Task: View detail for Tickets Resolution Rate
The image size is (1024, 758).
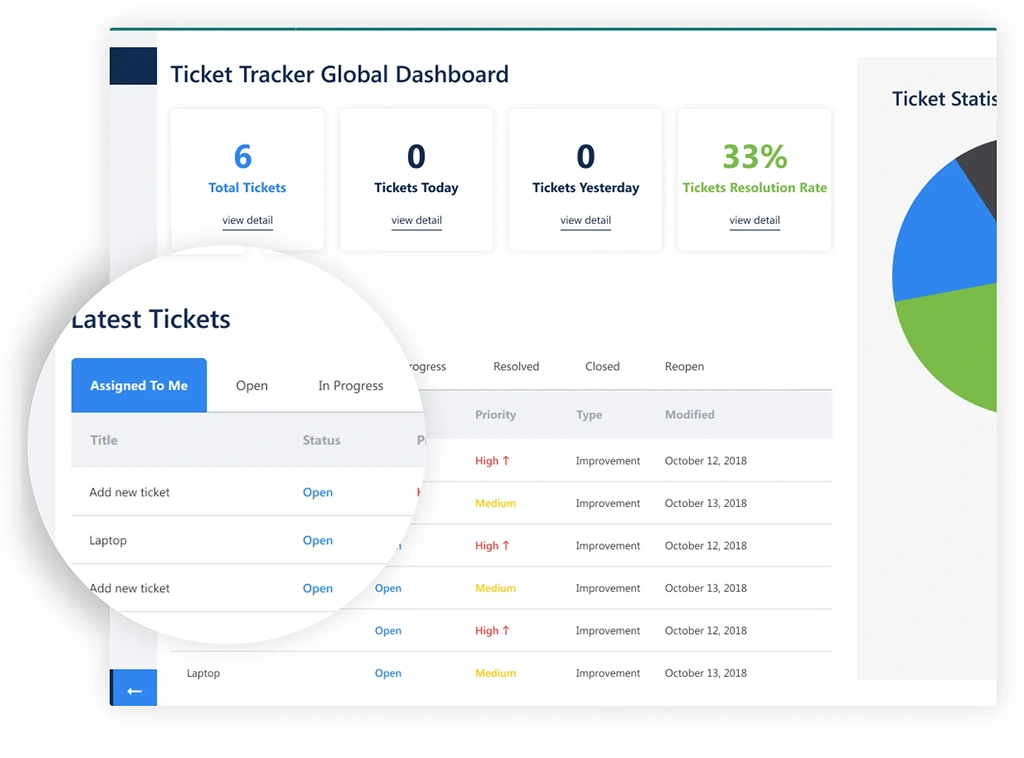Action: pos(754,220)
